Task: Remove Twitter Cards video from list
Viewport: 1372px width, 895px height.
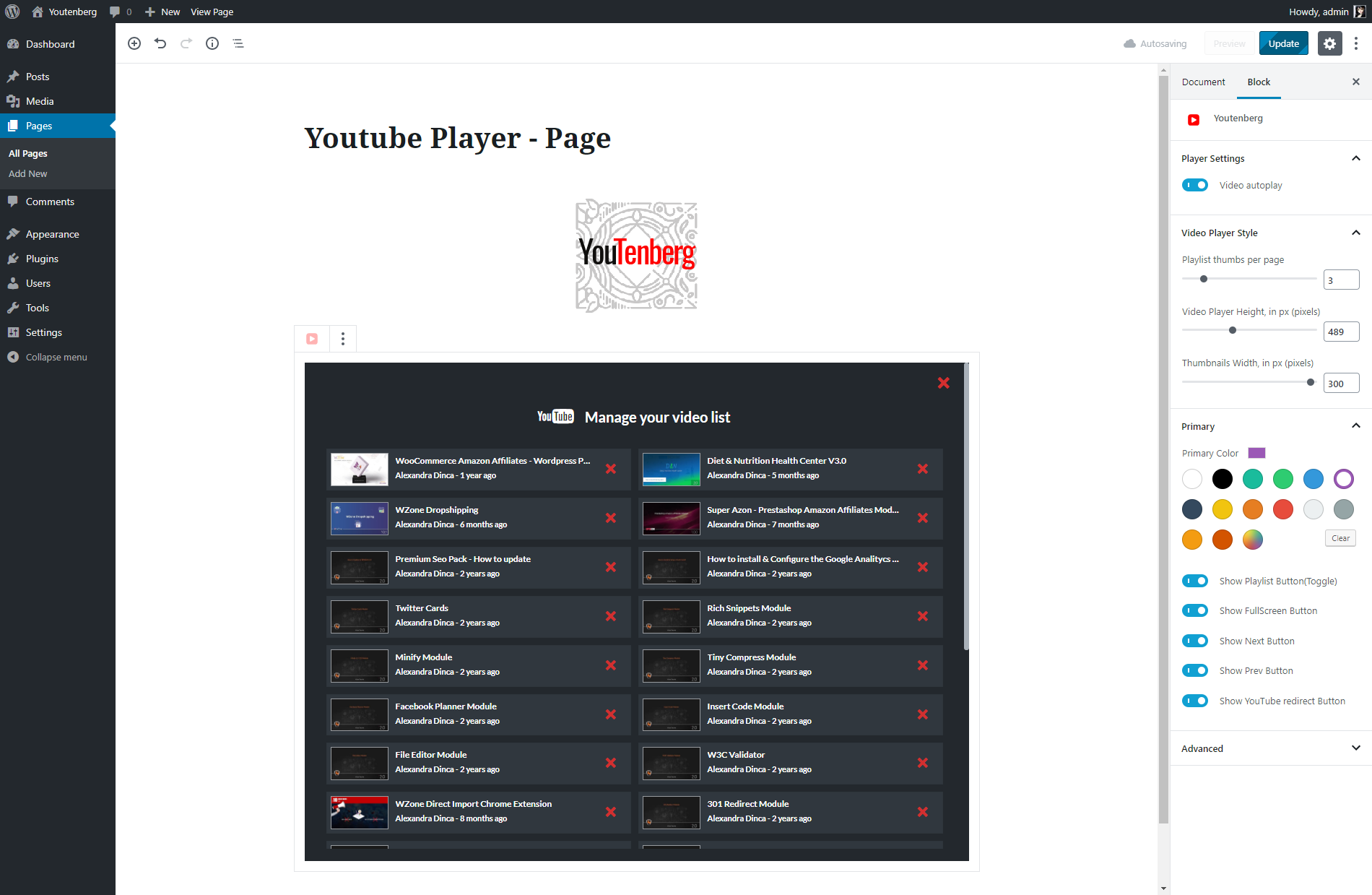Action: [611, 616]
